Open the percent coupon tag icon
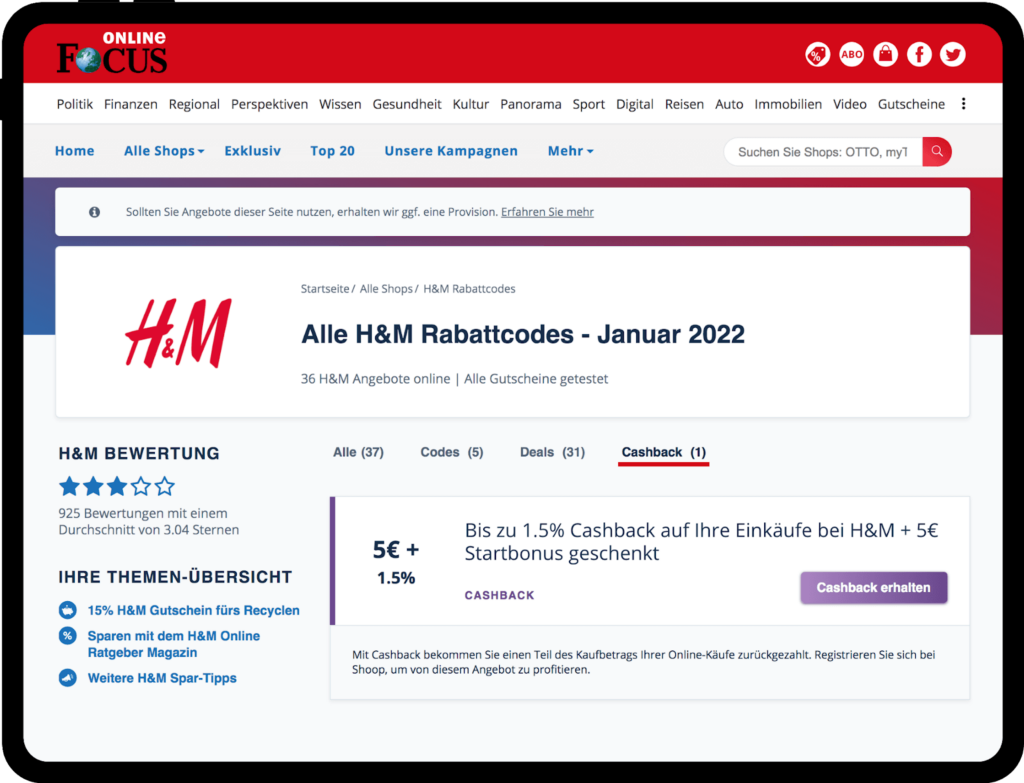The height and width of the screenshot is (783, 1024). (x=817, y=54)
